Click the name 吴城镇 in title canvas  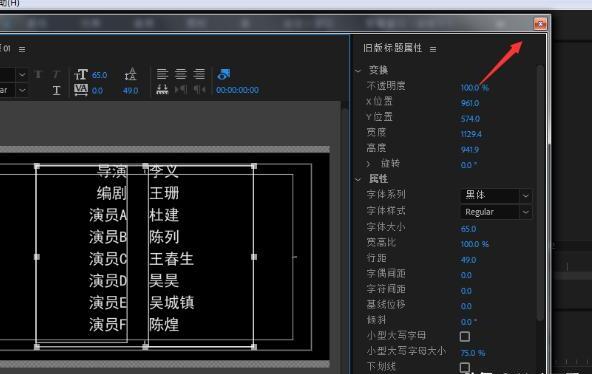tap(171, 303)
